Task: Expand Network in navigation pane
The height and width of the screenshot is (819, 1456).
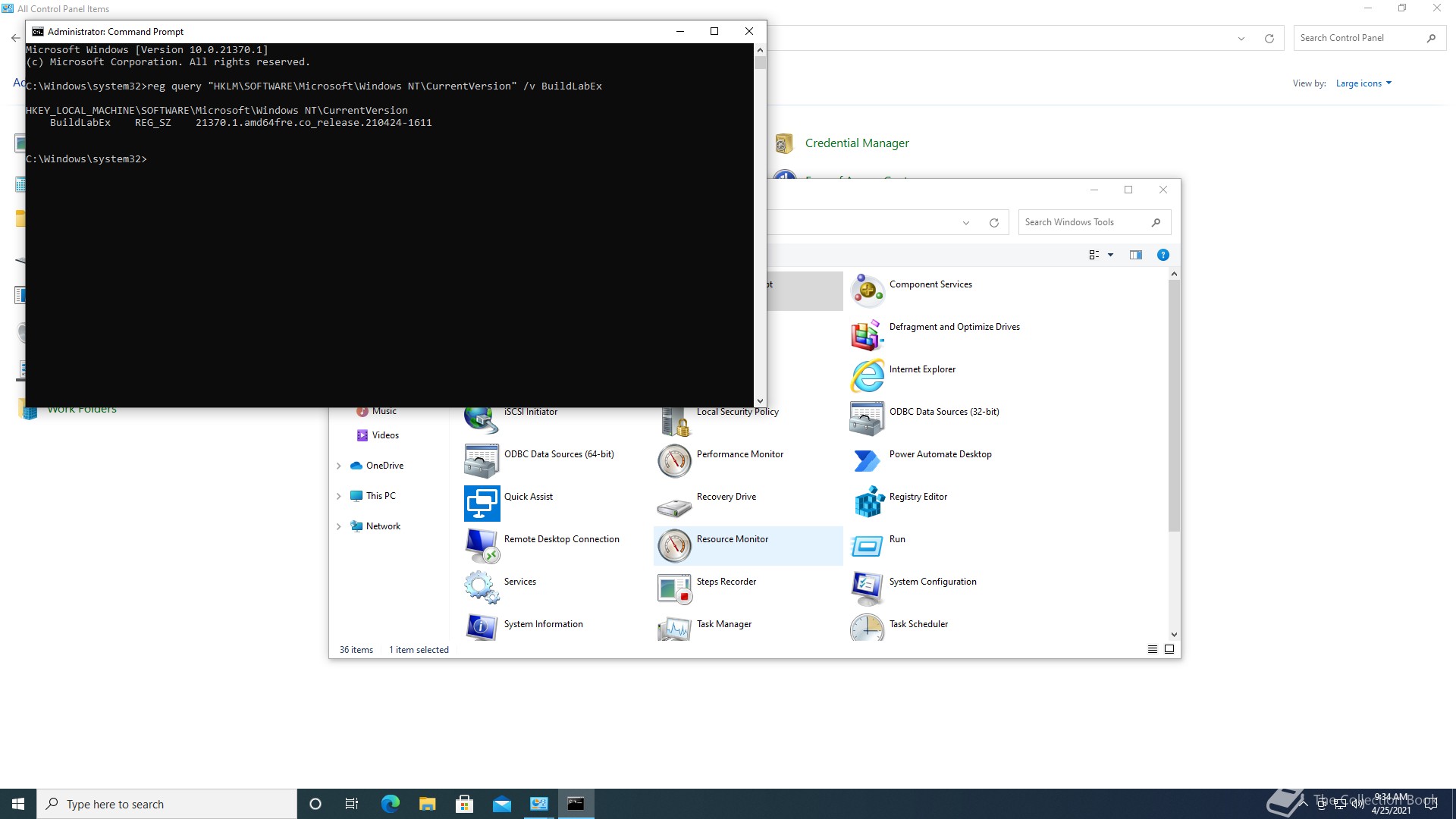Action: click(x=338, y=526)
